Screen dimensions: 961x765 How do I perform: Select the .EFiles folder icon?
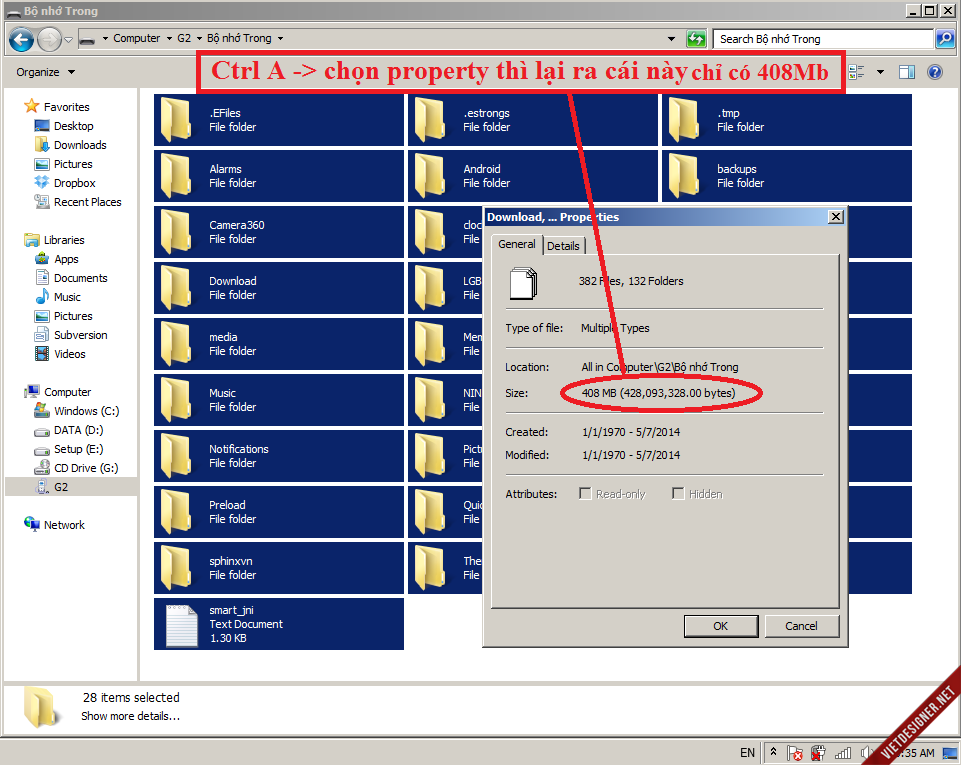(176, 120)
